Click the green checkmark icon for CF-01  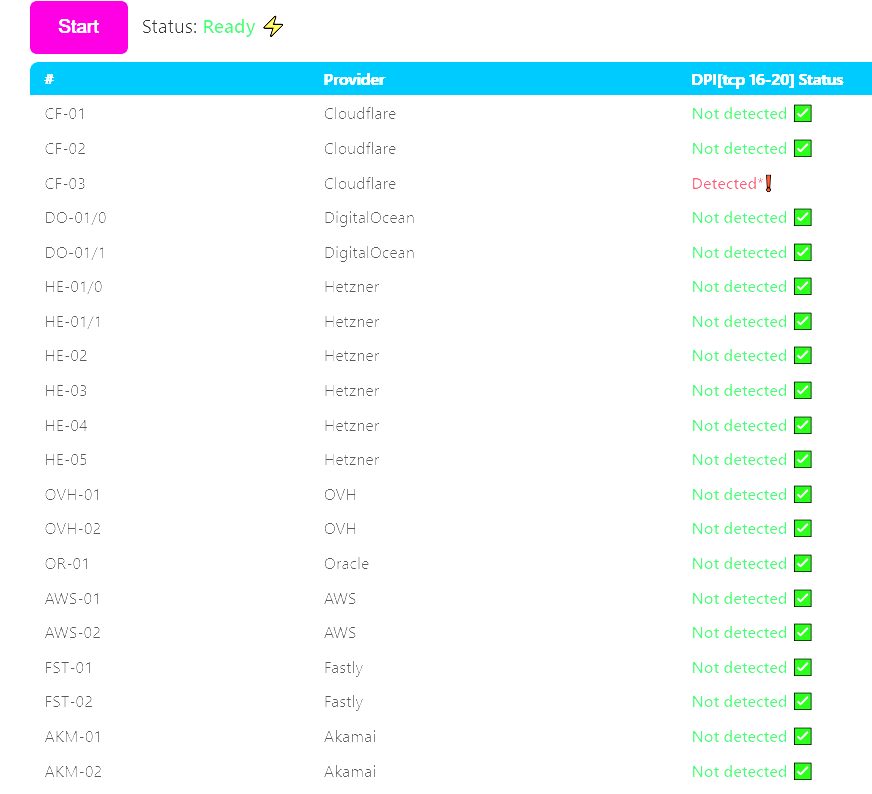802,113
